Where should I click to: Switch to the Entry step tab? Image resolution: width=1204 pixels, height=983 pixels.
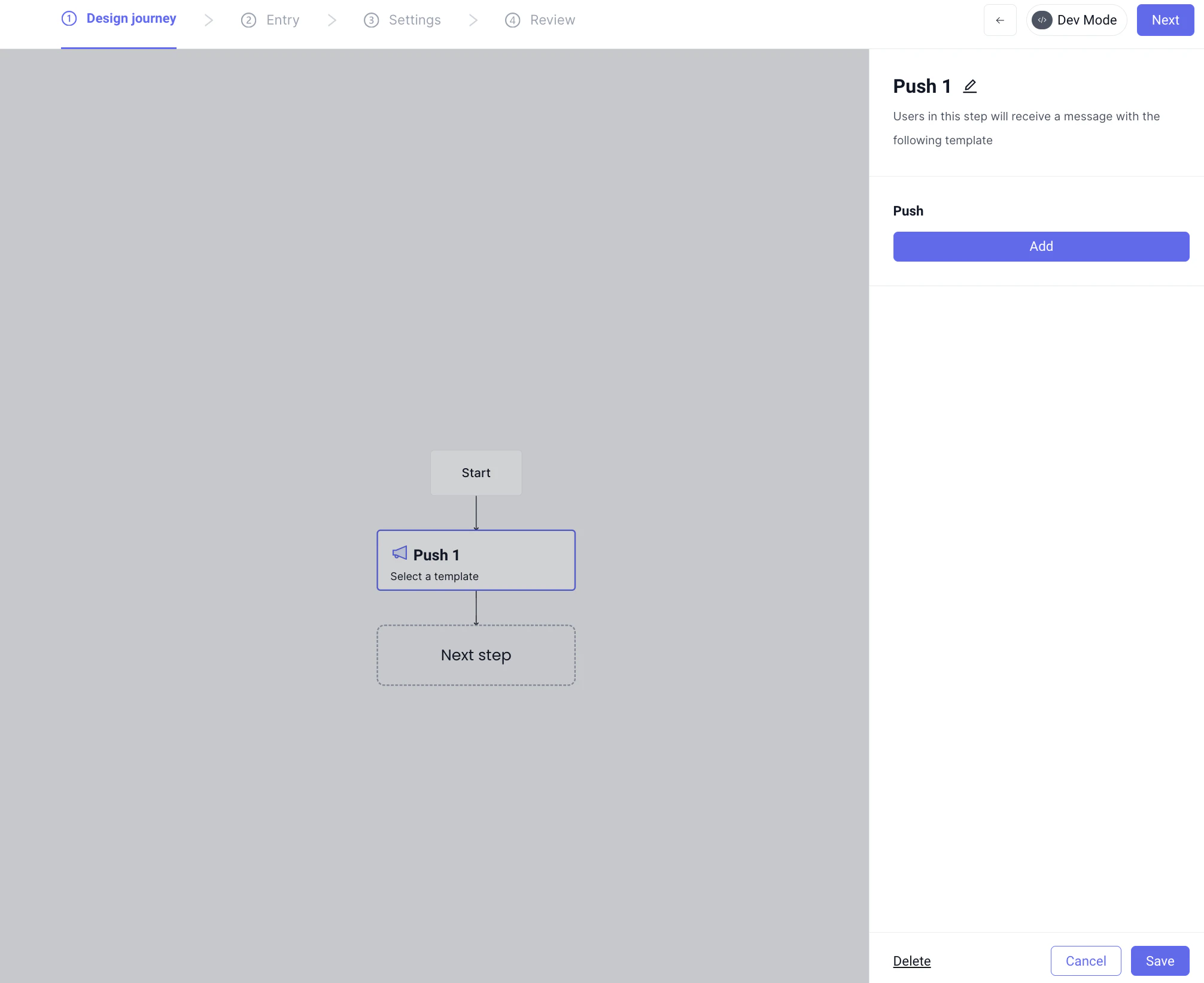(x=282, y=20)
